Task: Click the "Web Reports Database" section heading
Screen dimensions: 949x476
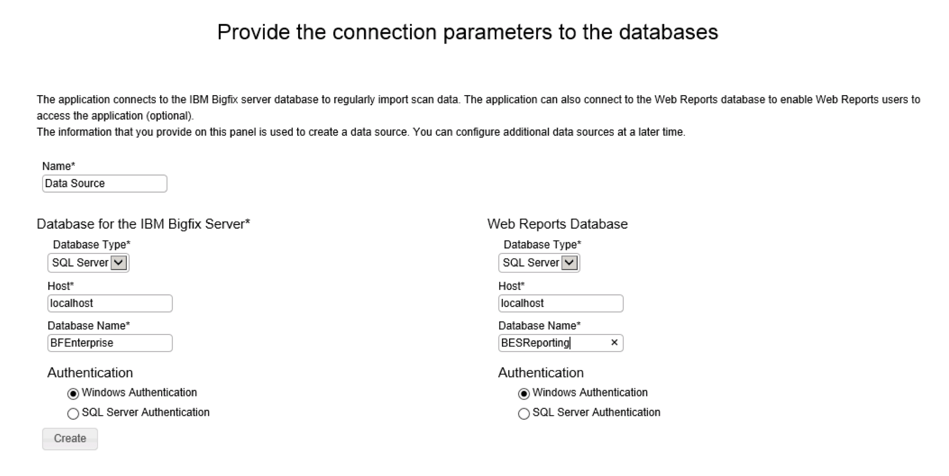Action: click(557, 224)
